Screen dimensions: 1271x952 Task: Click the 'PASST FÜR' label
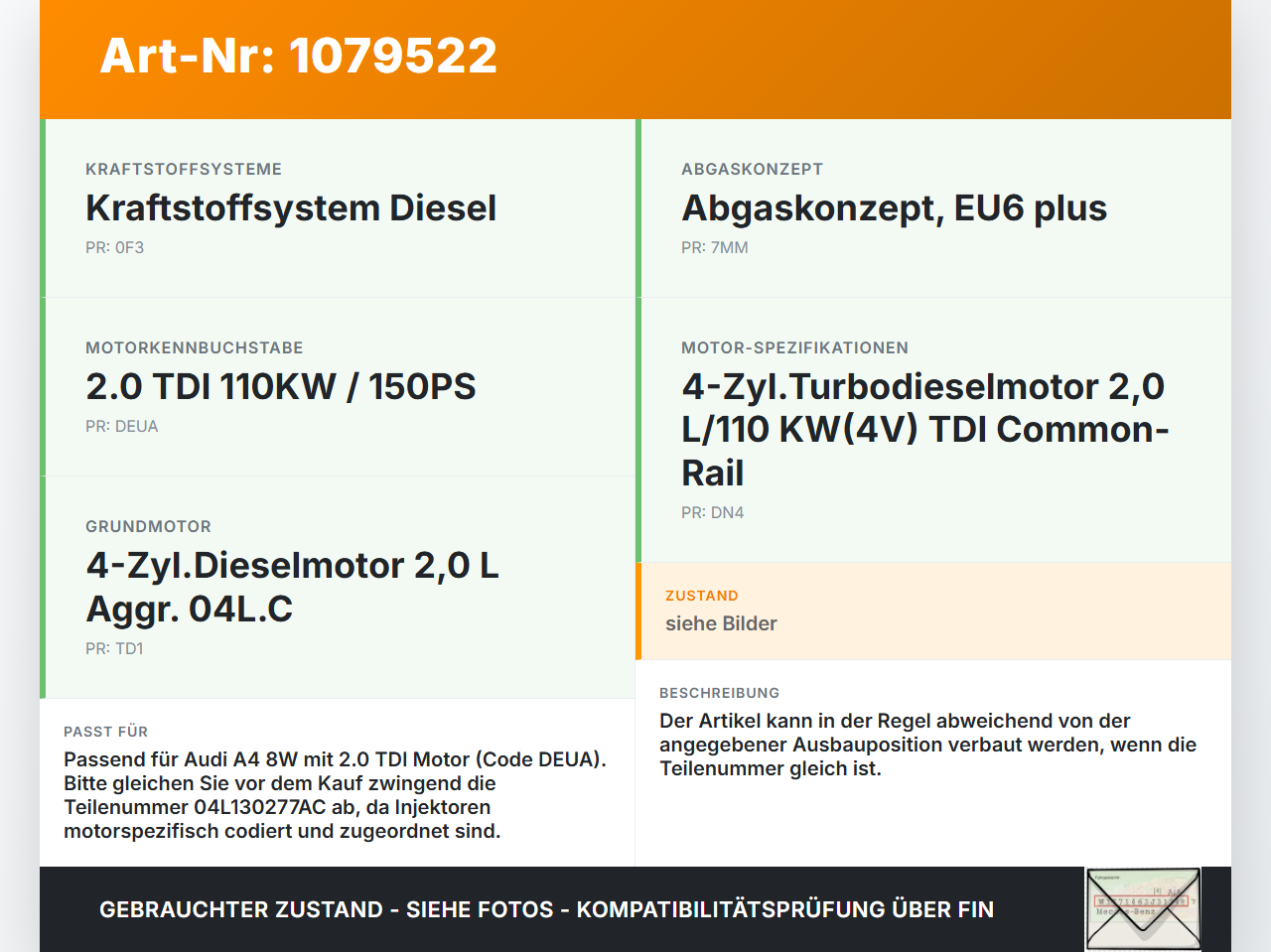point(105,732)
